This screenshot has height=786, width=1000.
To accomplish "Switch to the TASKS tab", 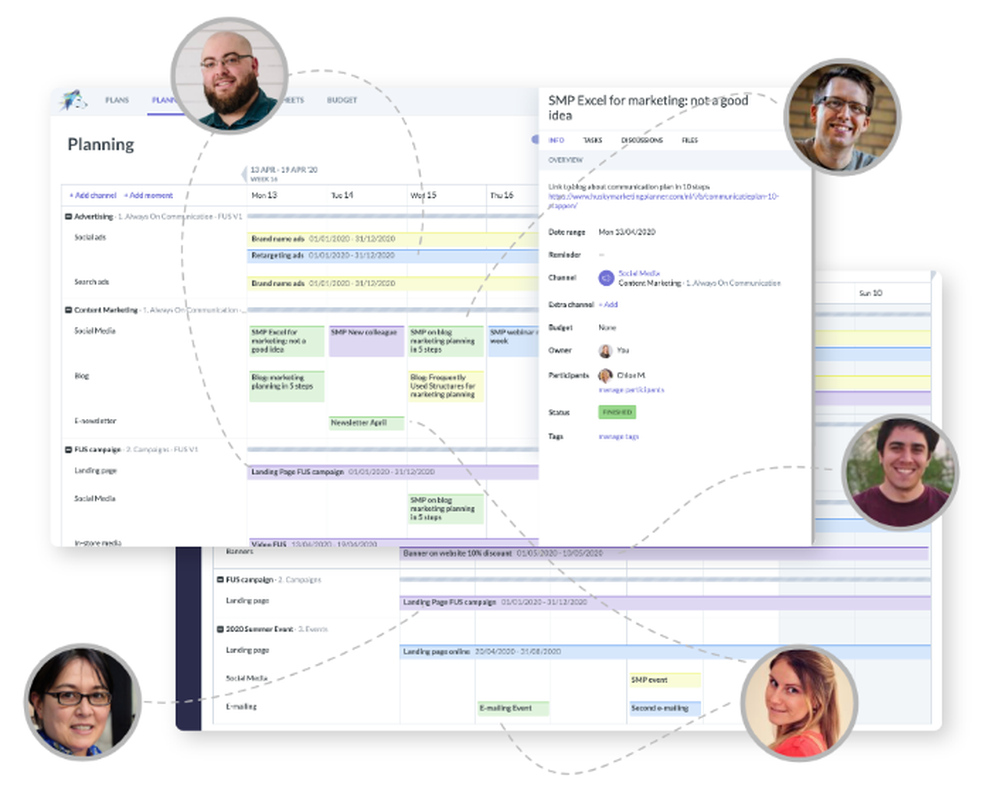I will (592, 140).
